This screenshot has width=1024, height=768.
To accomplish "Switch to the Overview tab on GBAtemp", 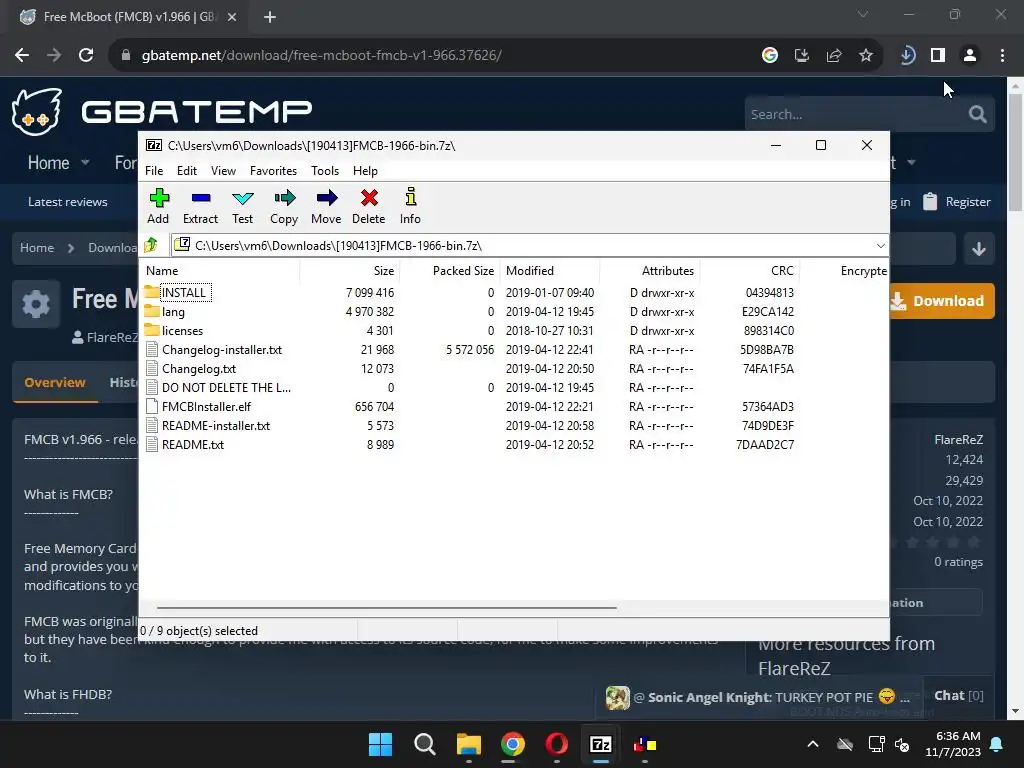I will coord(55,383).
